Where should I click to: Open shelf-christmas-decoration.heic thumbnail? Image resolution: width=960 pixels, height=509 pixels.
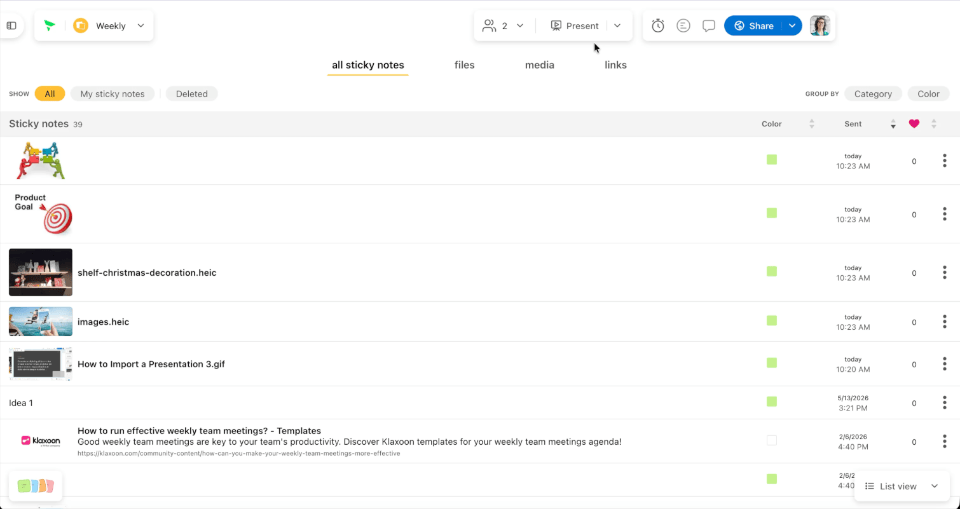(40, 272)
